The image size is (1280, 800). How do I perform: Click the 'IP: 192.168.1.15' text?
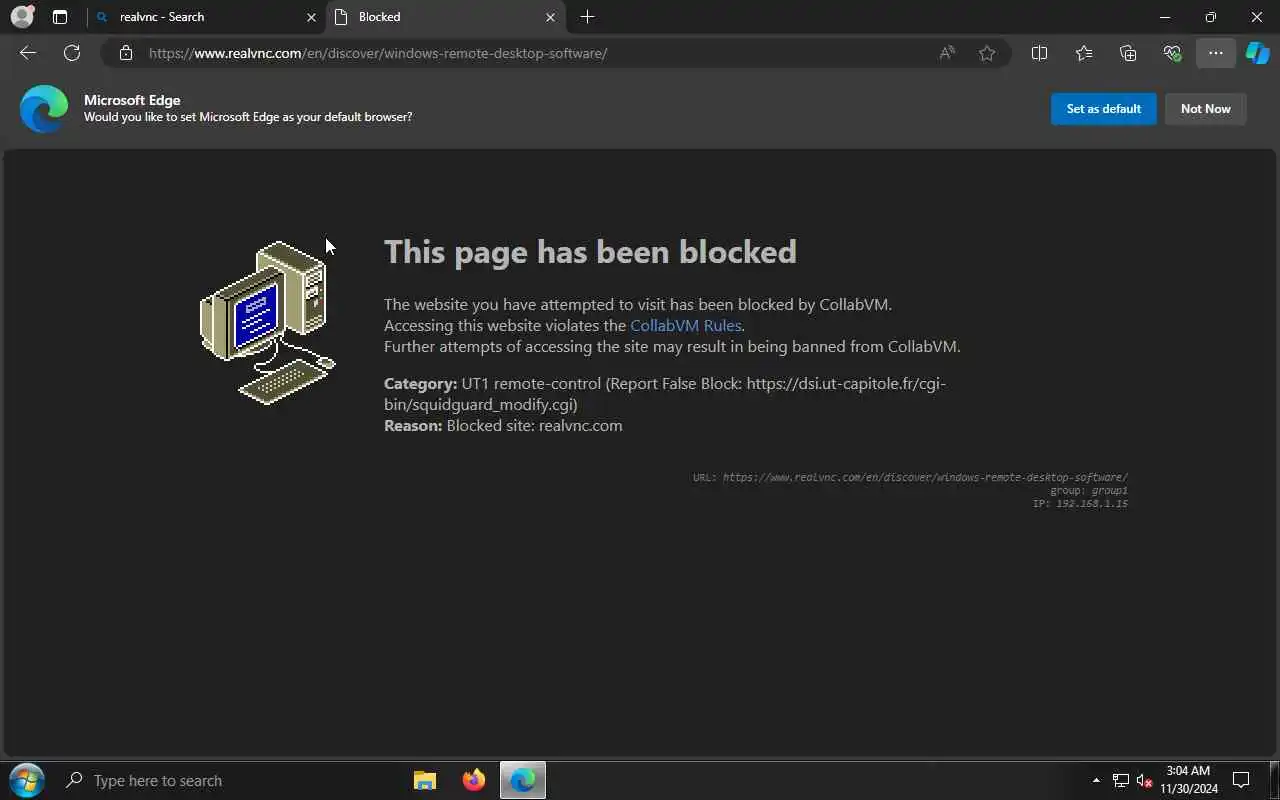tap(1080, 504)
